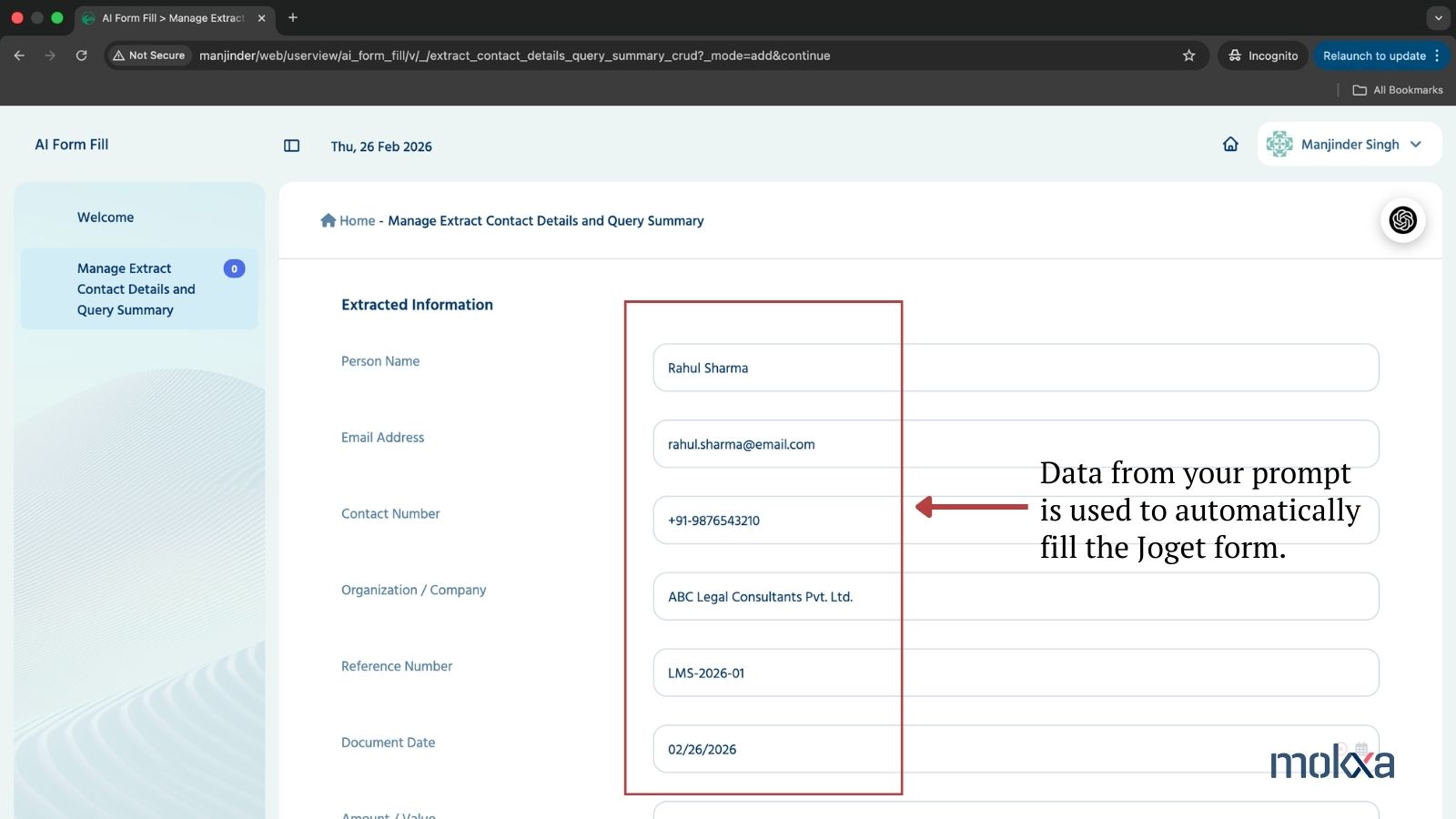Click the Document Date field
Image resolution: width=1456 pixels, height=819 pixels.
point(1016,750)
